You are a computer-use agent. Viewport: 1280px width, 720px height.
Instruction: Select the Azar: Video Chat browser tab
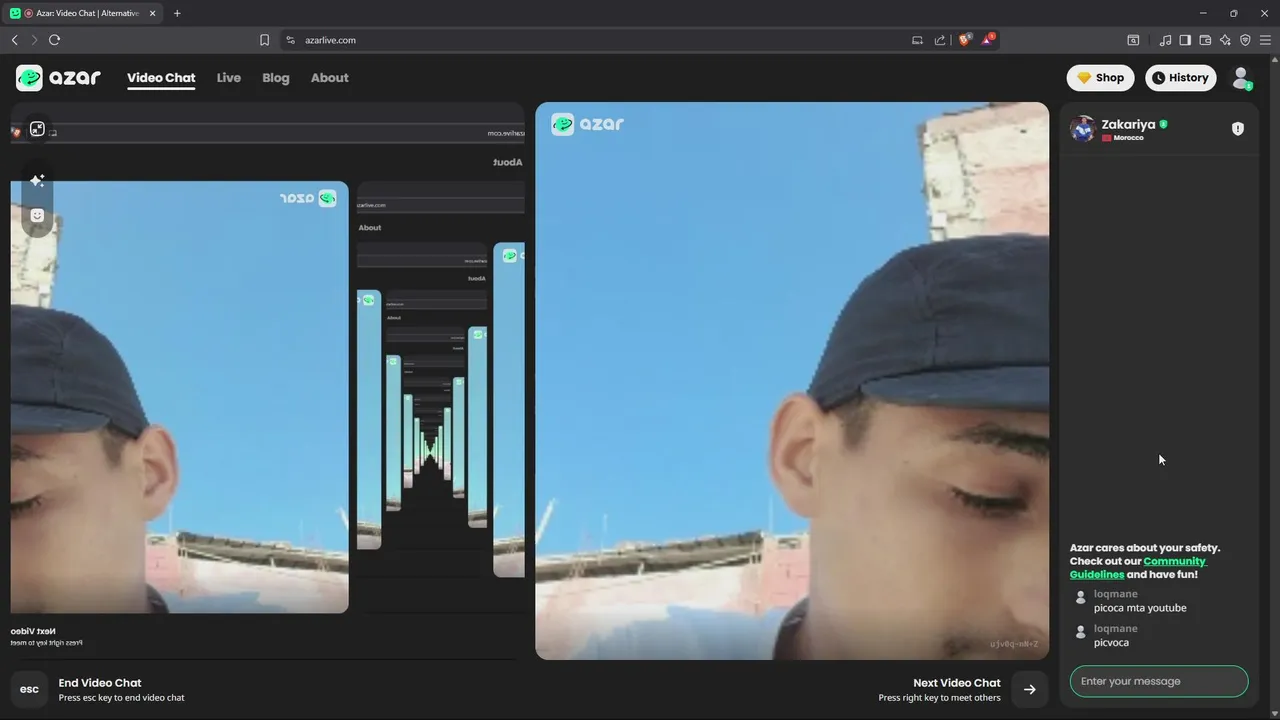tap(84, 13)
